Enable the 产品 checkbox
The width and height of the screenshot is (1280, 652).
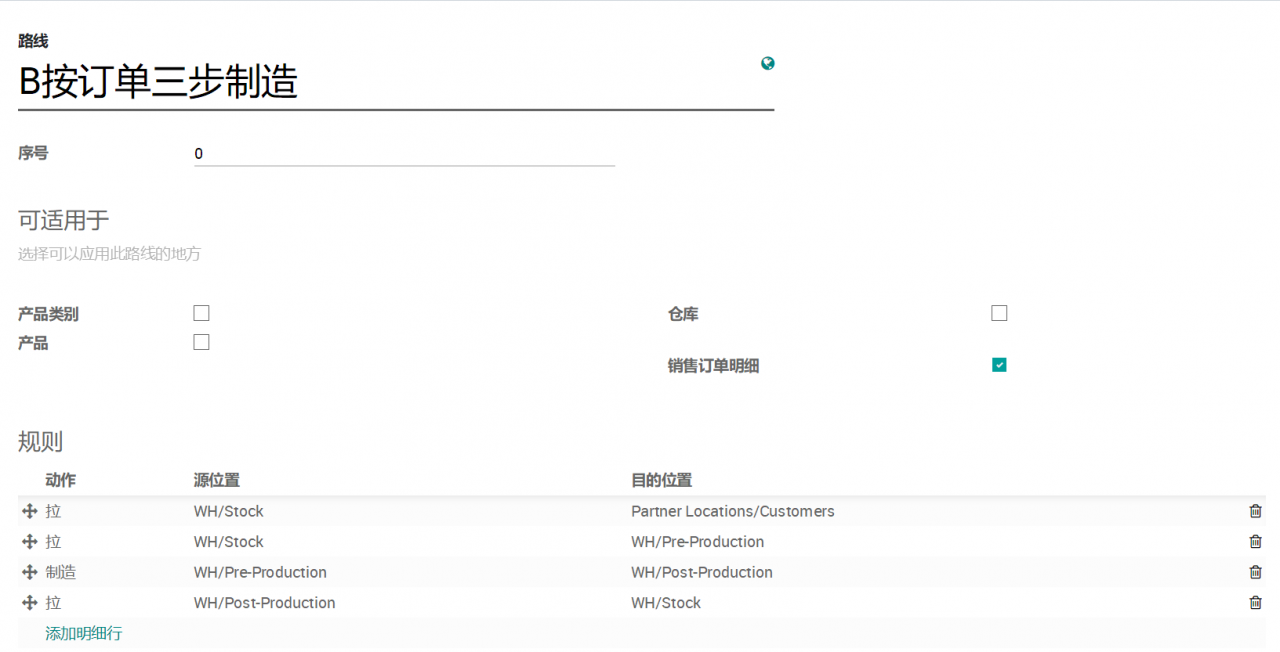pos(201,342)
